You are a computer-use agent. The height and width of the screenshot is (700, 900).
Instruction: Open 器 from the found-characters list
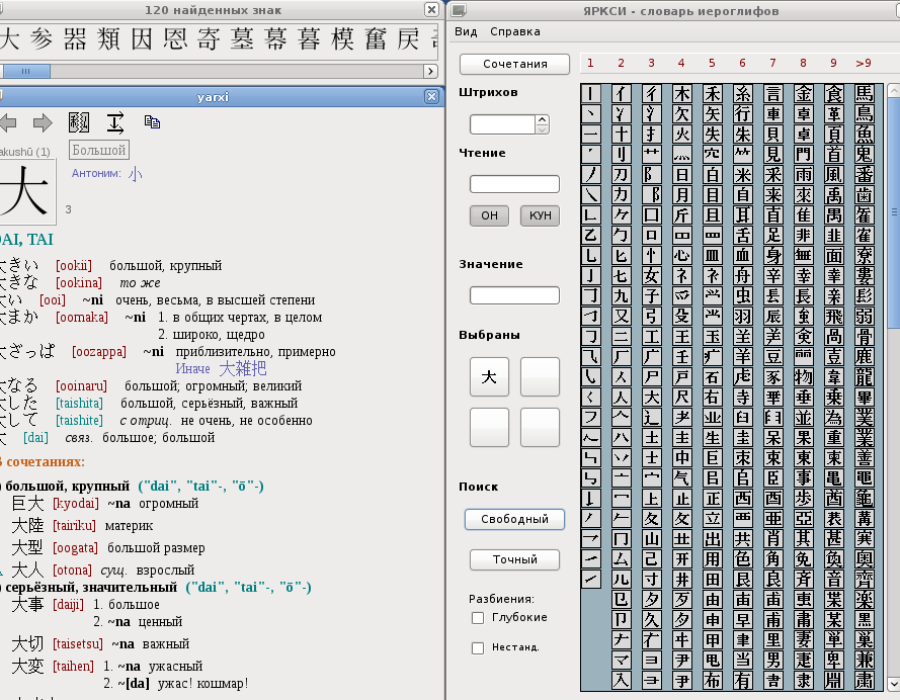[75, 39]
